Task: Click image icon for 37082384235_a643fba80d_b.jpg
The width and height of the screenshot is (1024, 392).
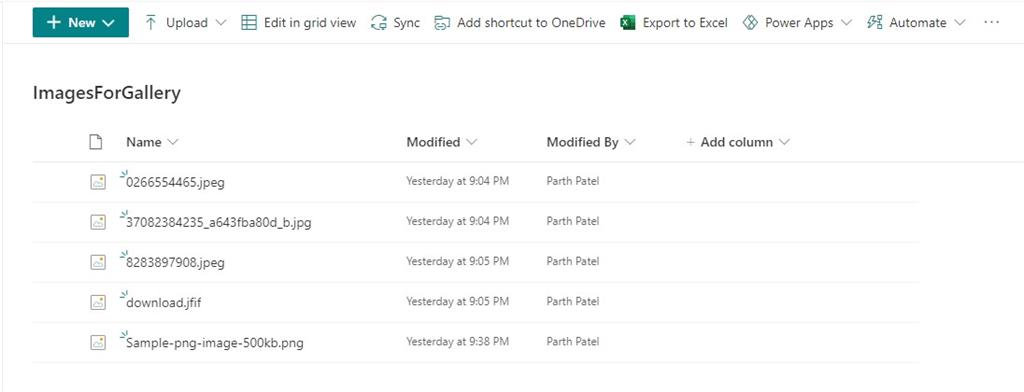Action: coord(98,222)
